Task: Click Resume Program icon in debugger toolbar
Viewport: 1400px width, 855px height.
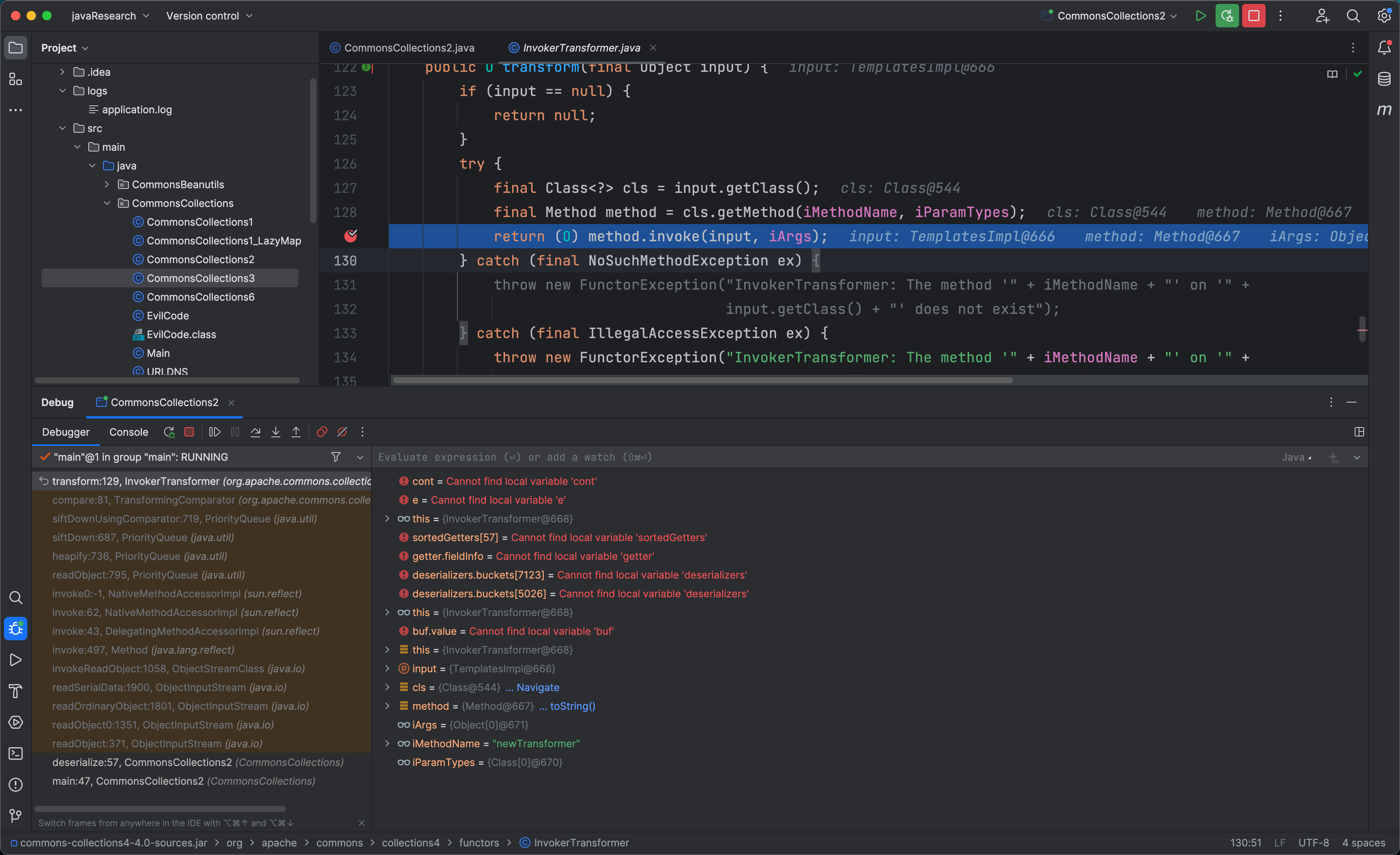Action: coord(214,432)
